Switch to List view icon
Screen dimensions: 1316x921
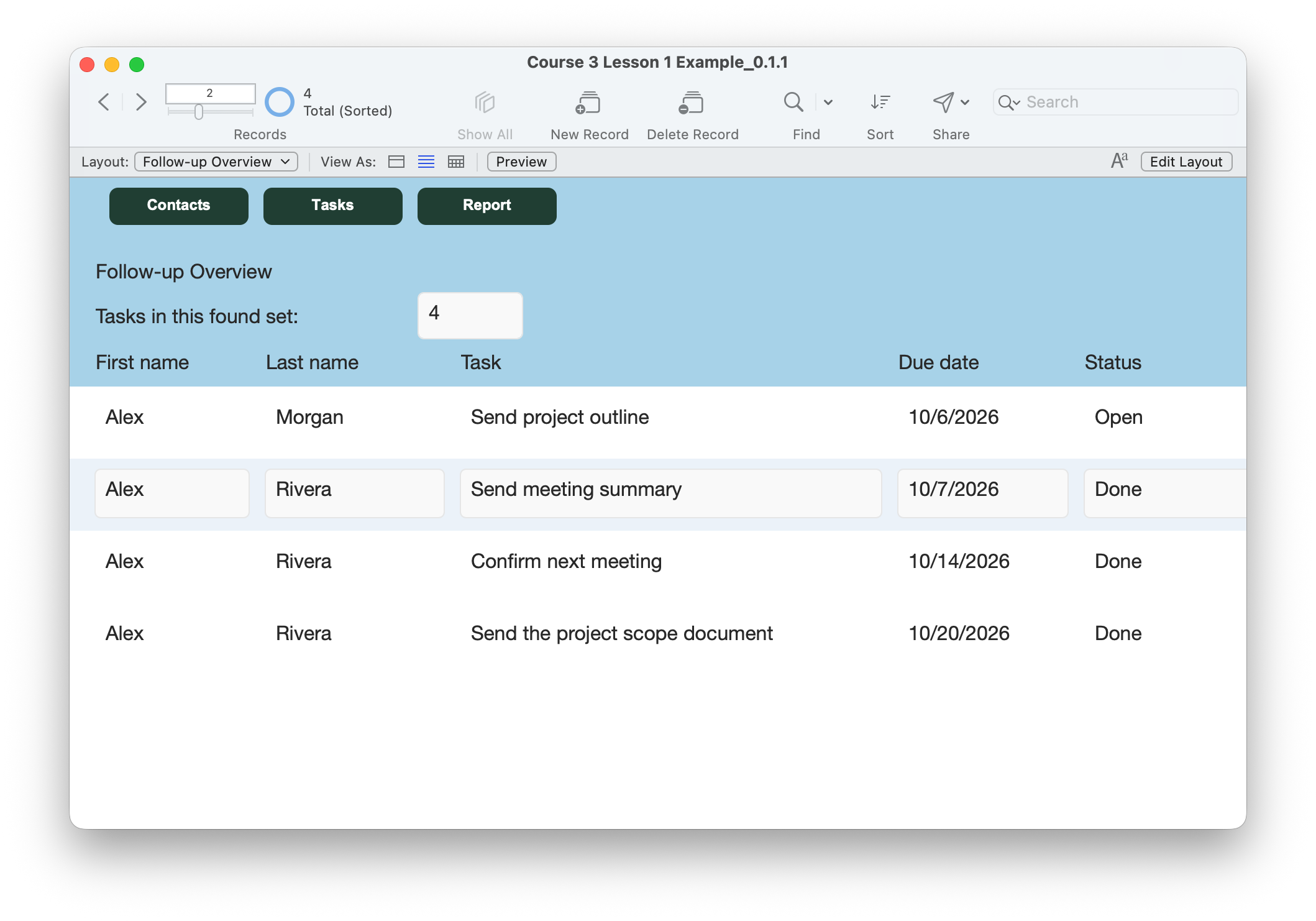point(426,162)
